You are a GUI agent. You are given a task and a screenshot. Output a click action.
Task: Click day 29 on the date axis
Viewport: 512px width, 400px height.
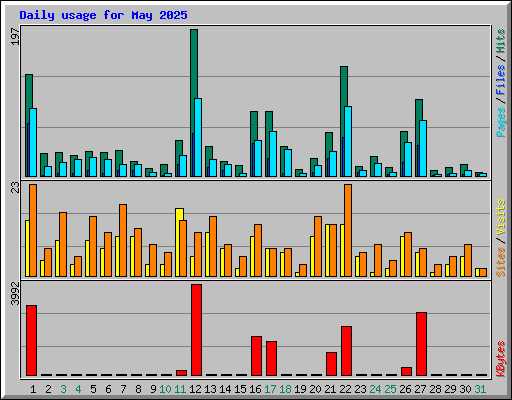click(450, 389)
